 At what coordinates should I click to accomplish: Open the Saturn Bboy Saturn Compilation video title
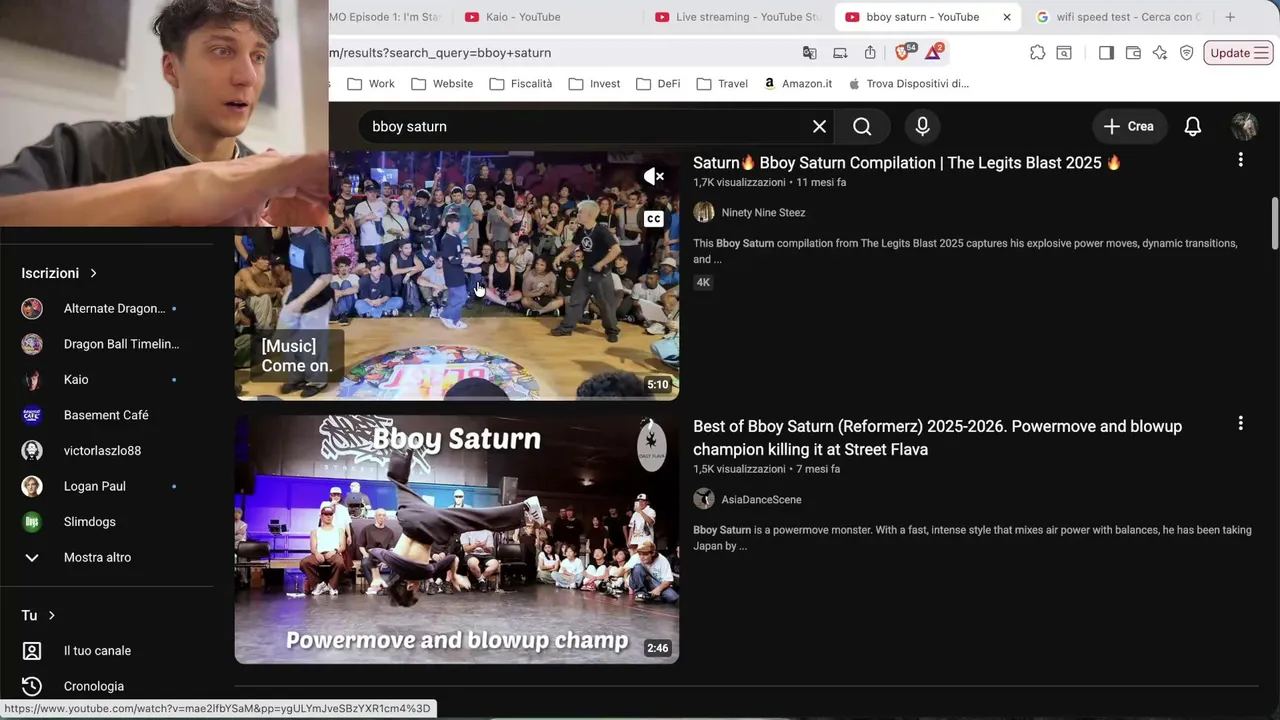(x=907, y=163)
